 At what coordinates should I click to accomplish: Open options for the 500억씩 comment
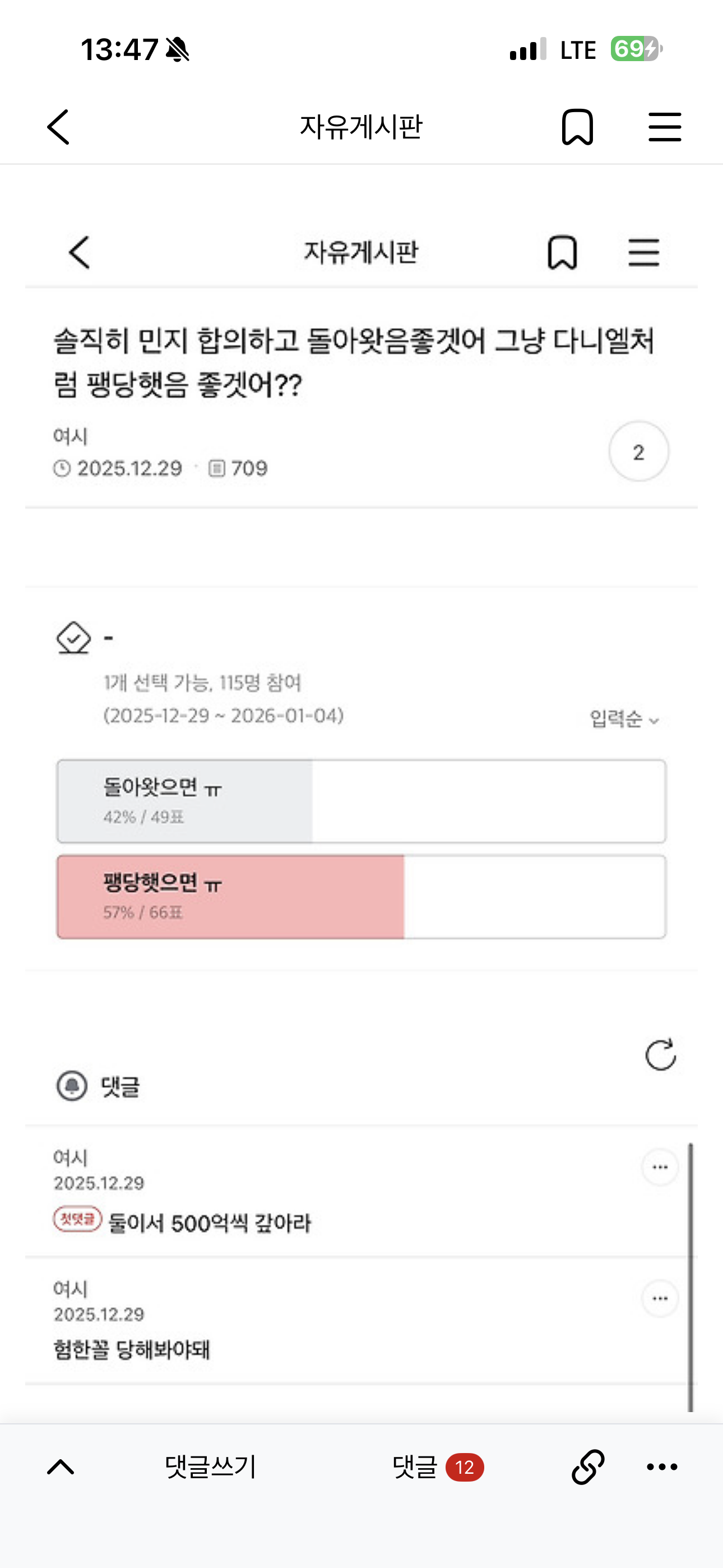pos(660,1168)
